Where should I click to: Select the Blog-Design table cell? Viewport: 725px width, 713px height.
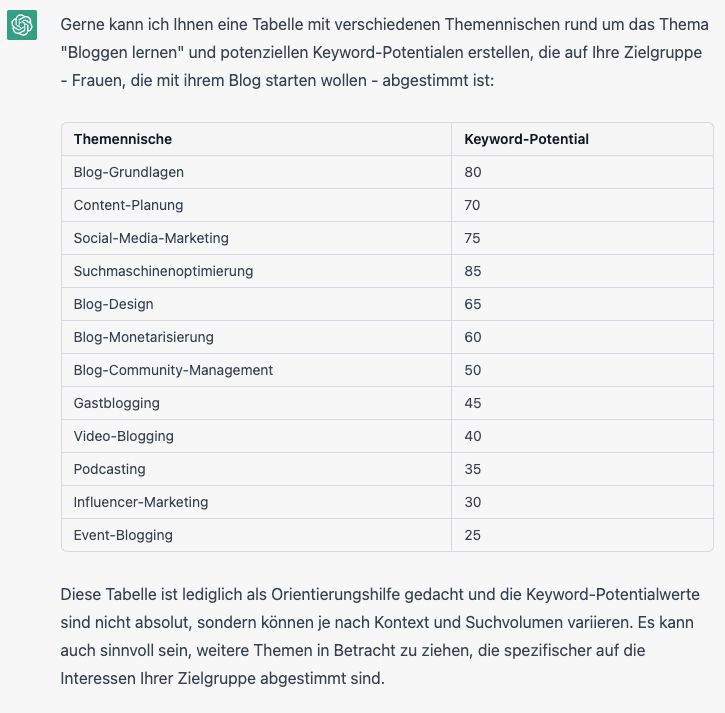pos(113,304)
